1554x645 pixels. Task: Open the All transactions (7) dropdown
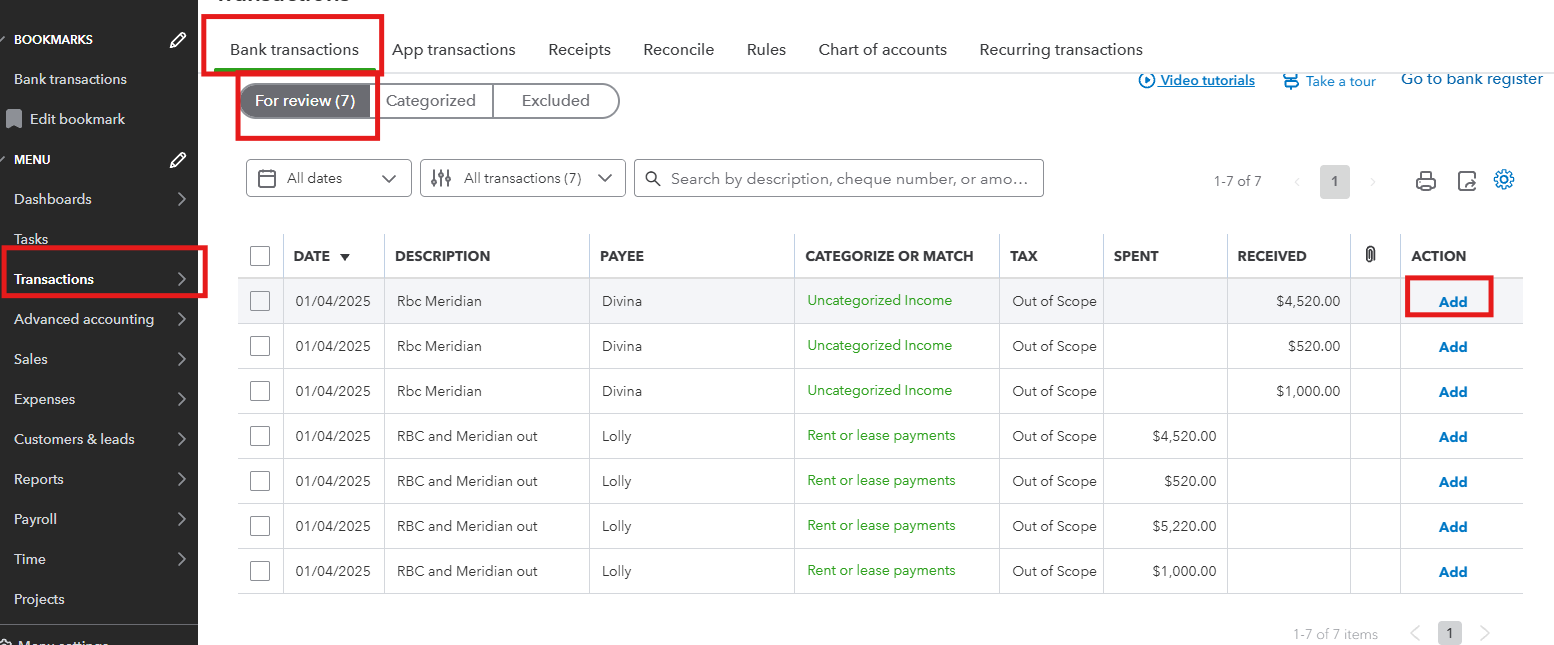coord(523,178)
